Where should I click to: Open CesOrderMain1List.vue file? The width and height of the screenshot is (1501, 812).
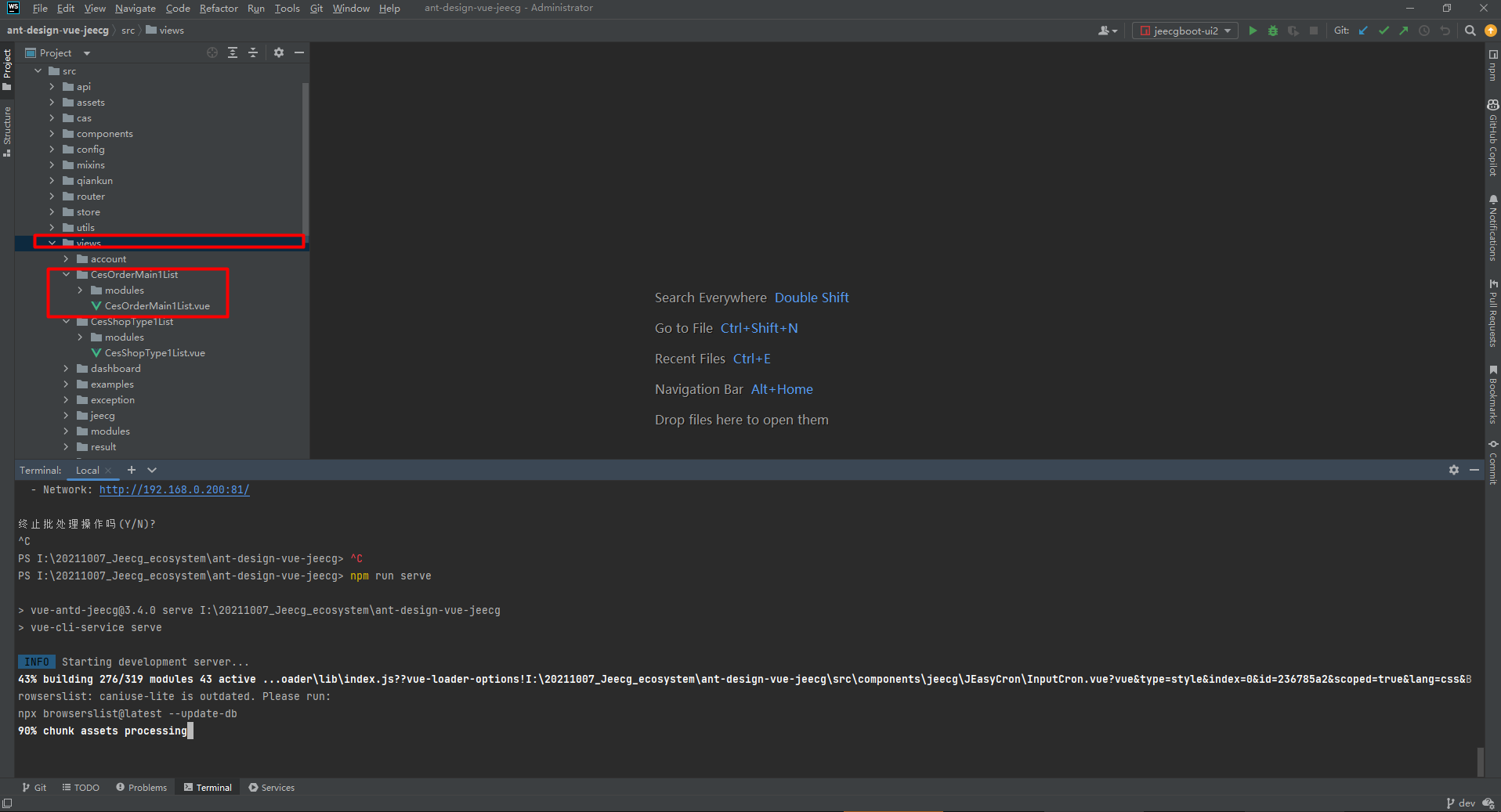150,306
